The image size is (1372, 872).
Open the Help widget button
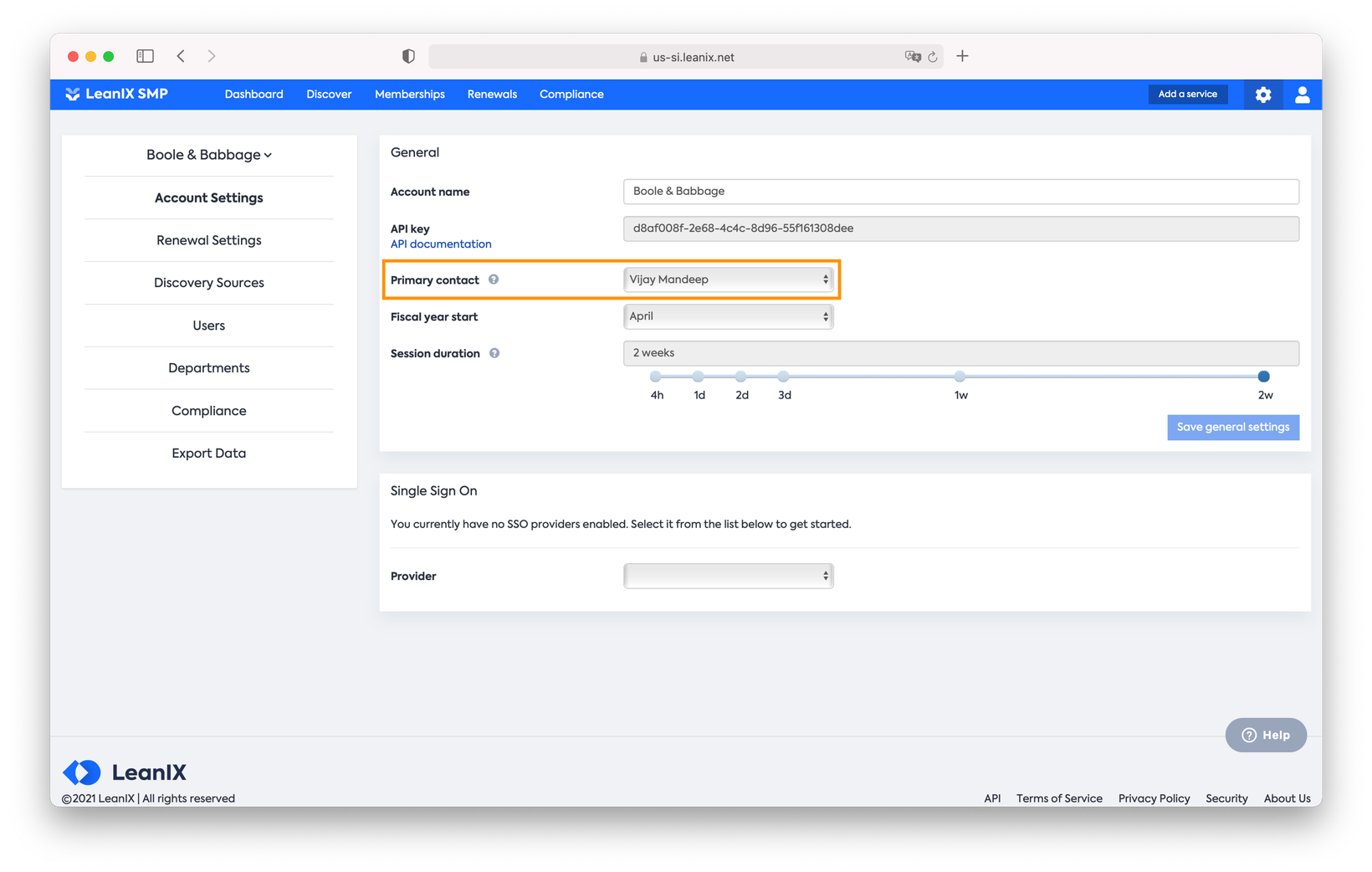pyautogui.click(x=1266, y=735)
